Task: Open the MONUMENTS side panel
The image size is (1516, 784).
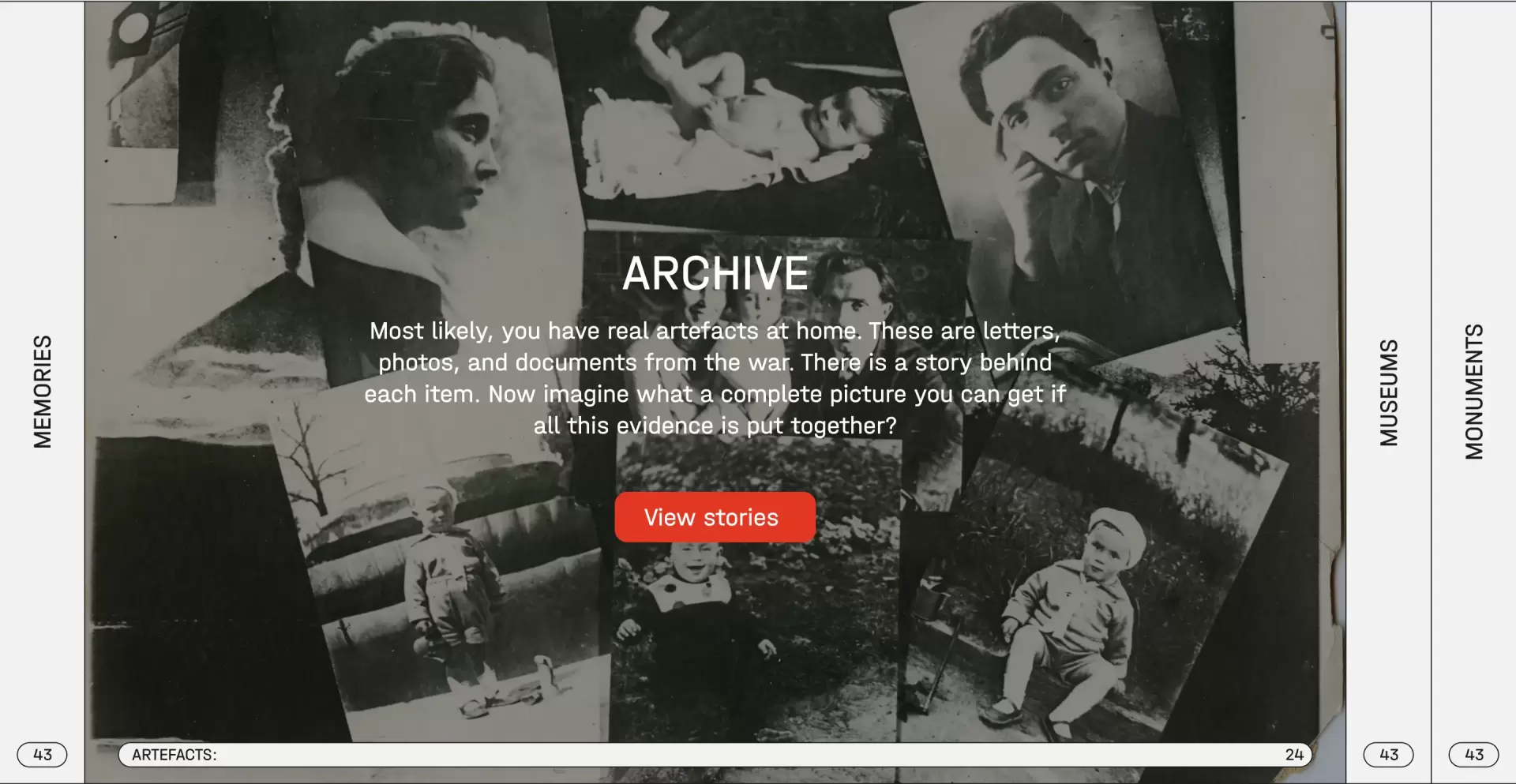Action: (x=1474, y=392)
